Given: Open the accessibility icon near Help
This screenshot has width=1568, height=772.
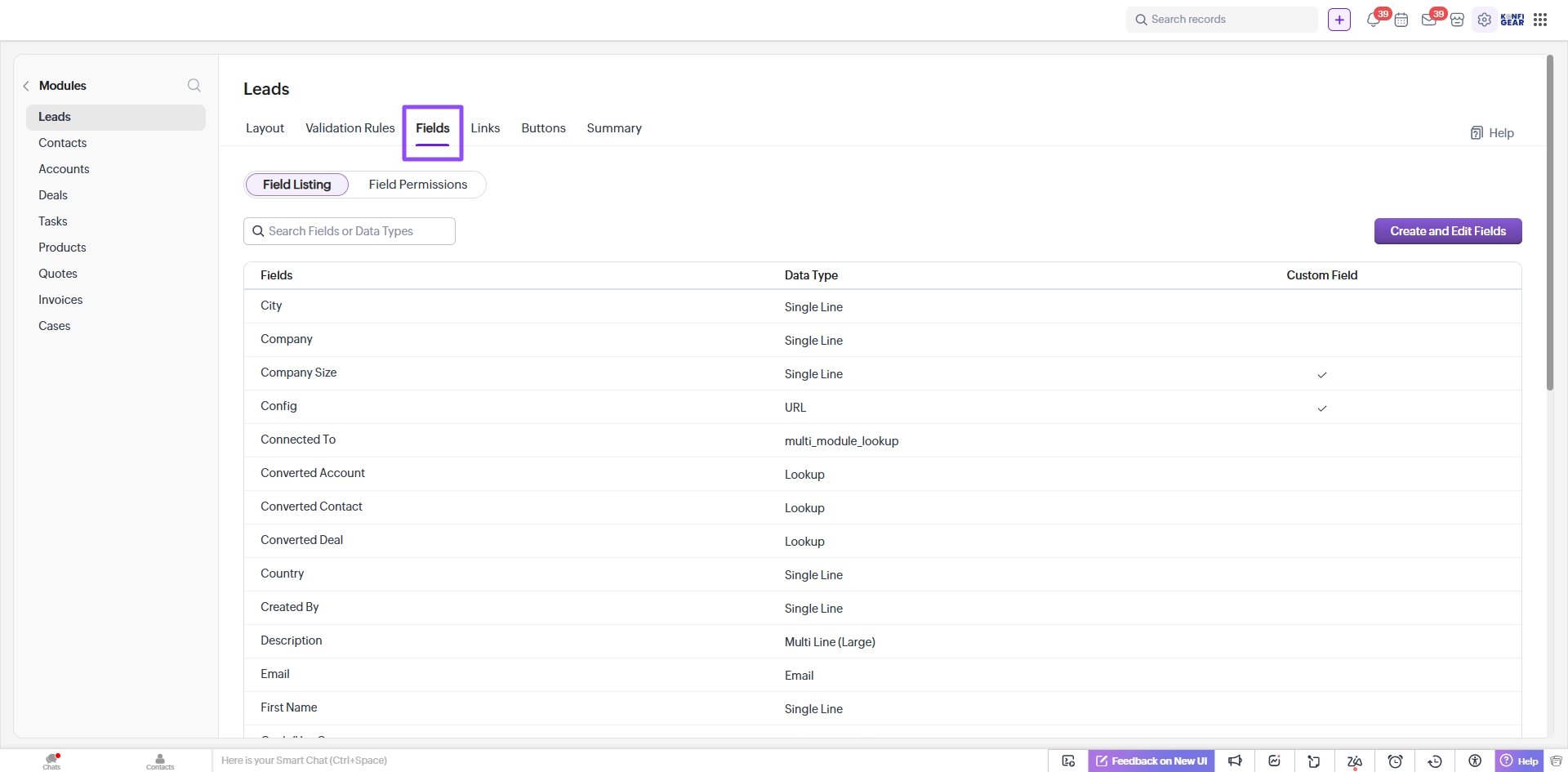Looking at the screenshot, I should pos(1474,760).
